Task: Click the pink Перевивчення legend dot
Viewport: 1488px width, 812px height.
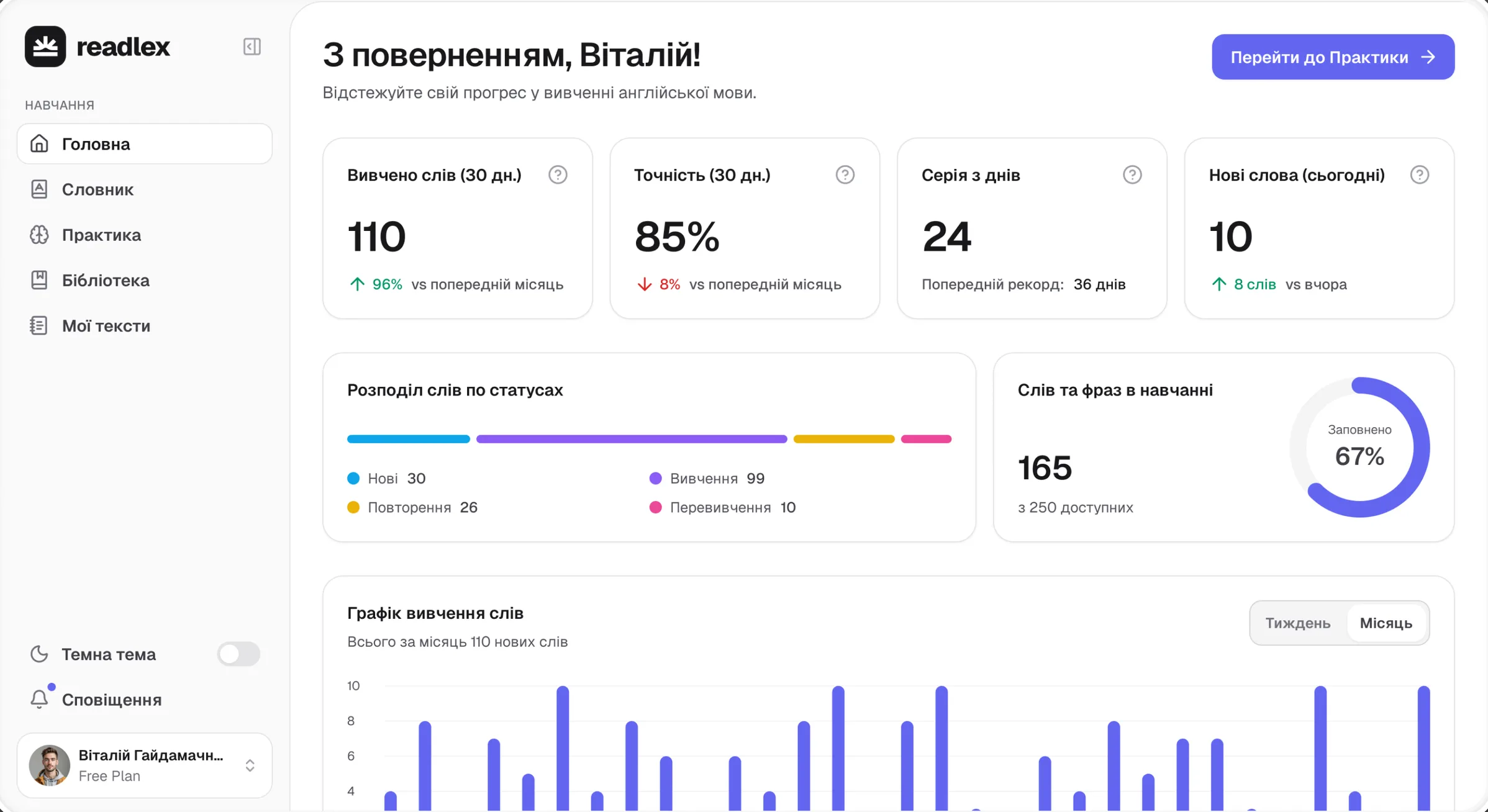Action: [655, 507]
